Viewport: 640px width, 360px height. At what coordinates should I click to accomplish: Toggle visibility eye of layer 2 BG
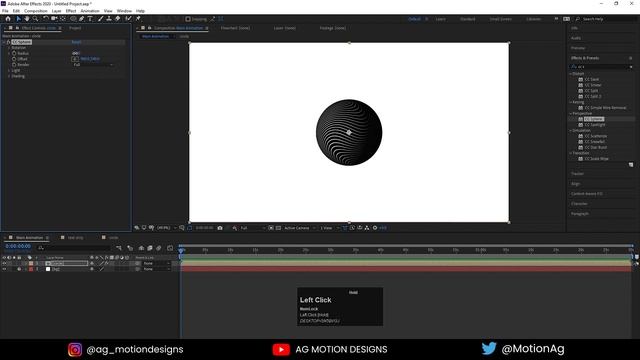4,269
